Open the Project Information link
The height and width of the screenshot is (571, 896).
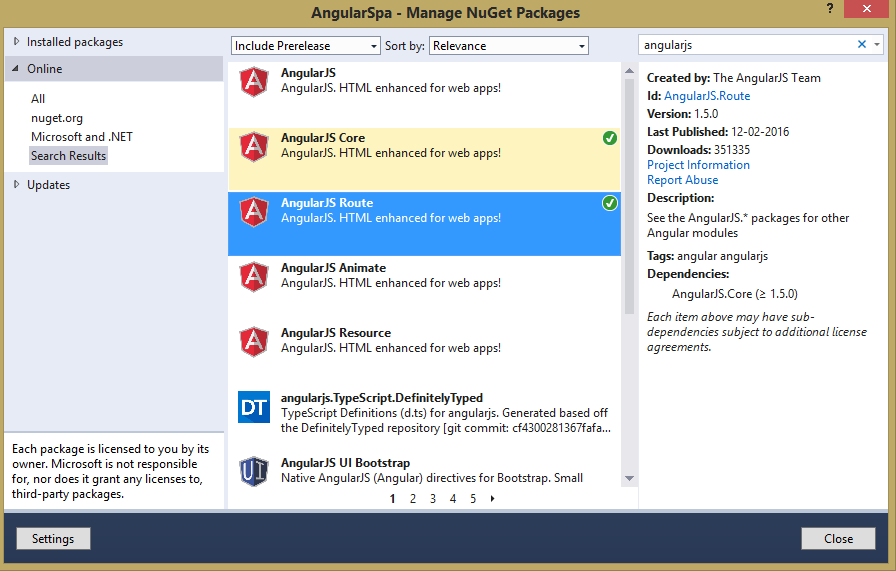click(698, 165)
